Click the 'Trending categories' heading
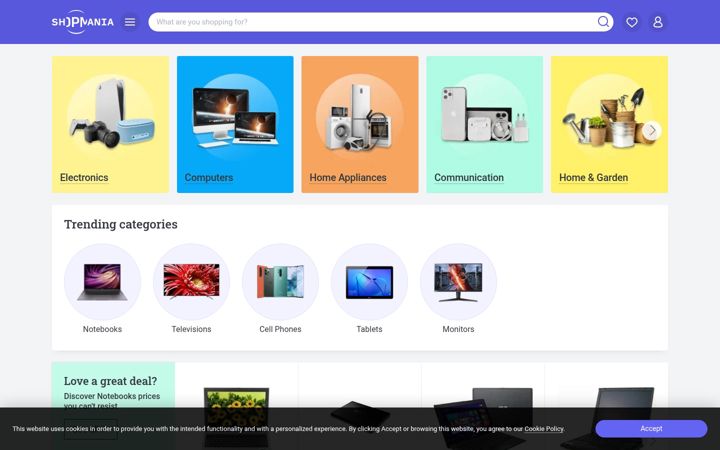Image resolution: width=720 pixels, height=450 pixels. pyautogui.click(x=121, y=224)
